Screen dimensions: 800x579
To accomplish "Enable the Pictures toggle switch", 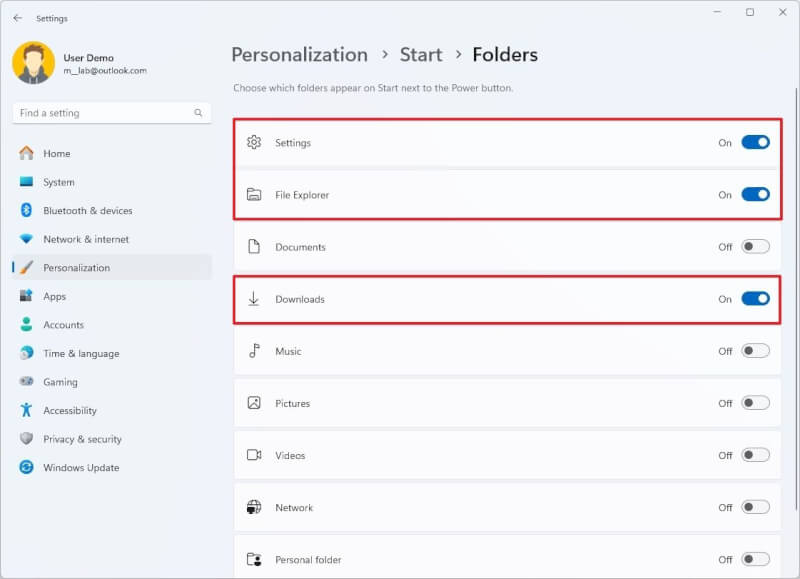I will (756, 403).
